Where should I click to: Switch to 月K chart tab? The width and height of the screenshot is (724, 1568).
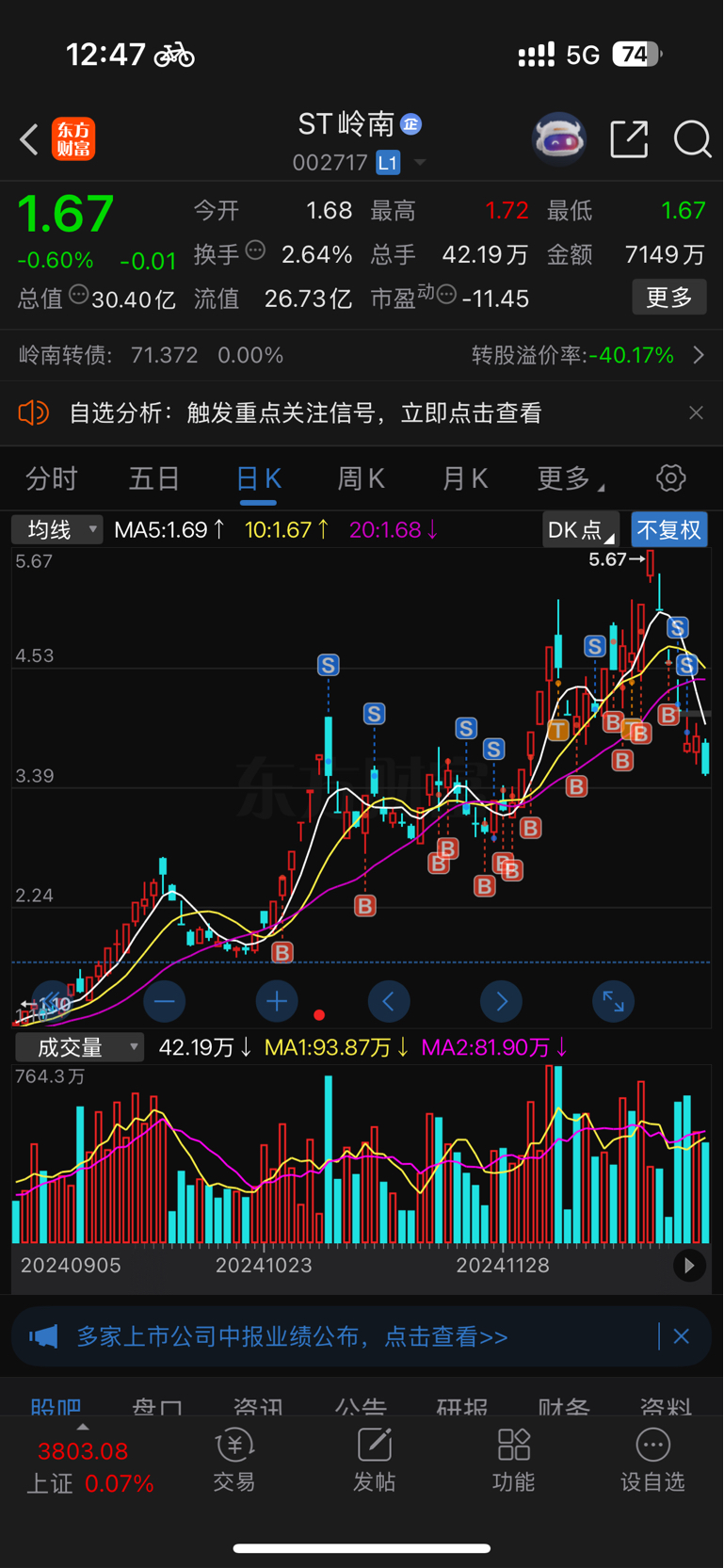click(x=464, y=478)
